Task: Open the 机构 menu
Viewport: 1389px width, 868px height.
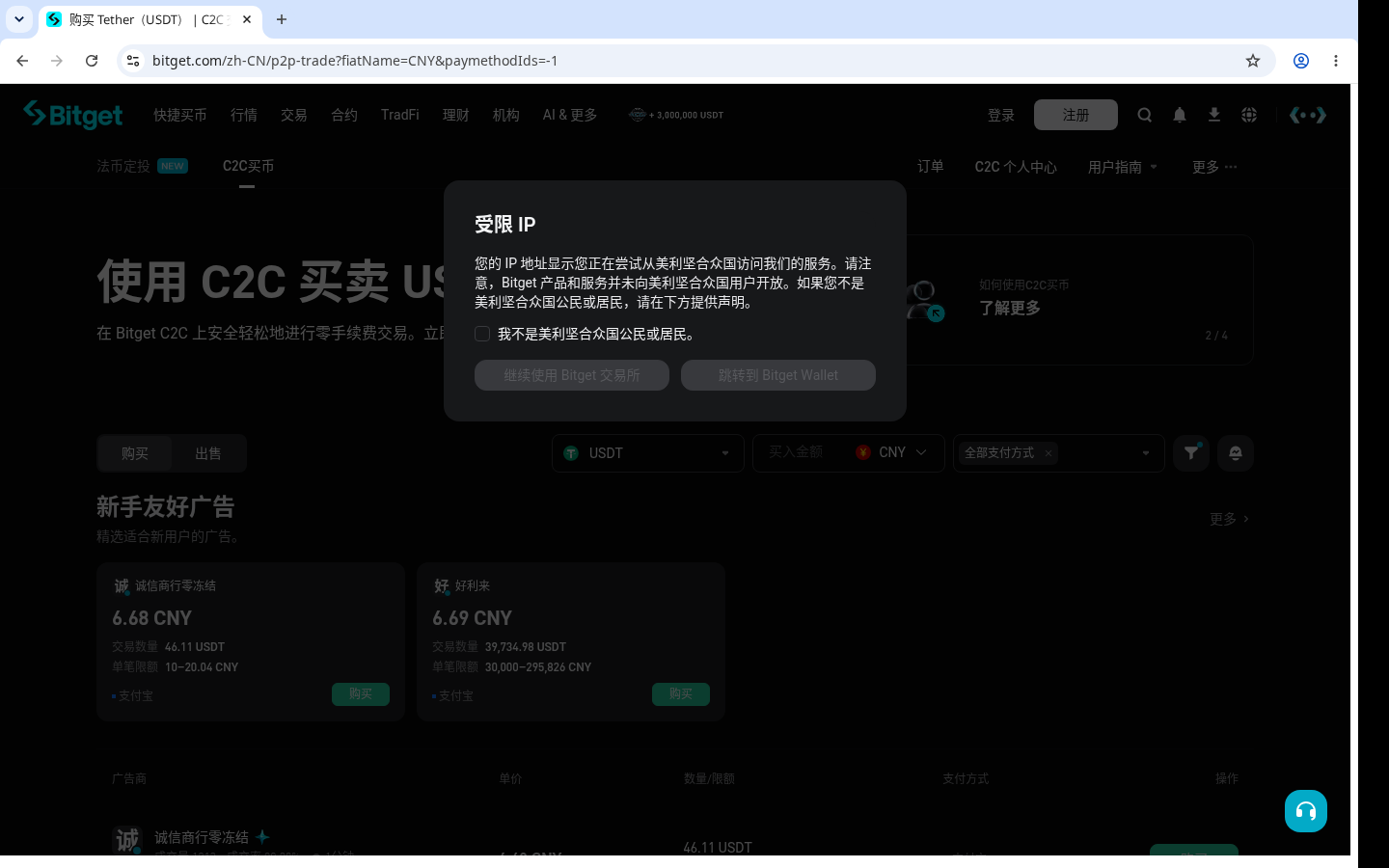Action: coord(506,115)
